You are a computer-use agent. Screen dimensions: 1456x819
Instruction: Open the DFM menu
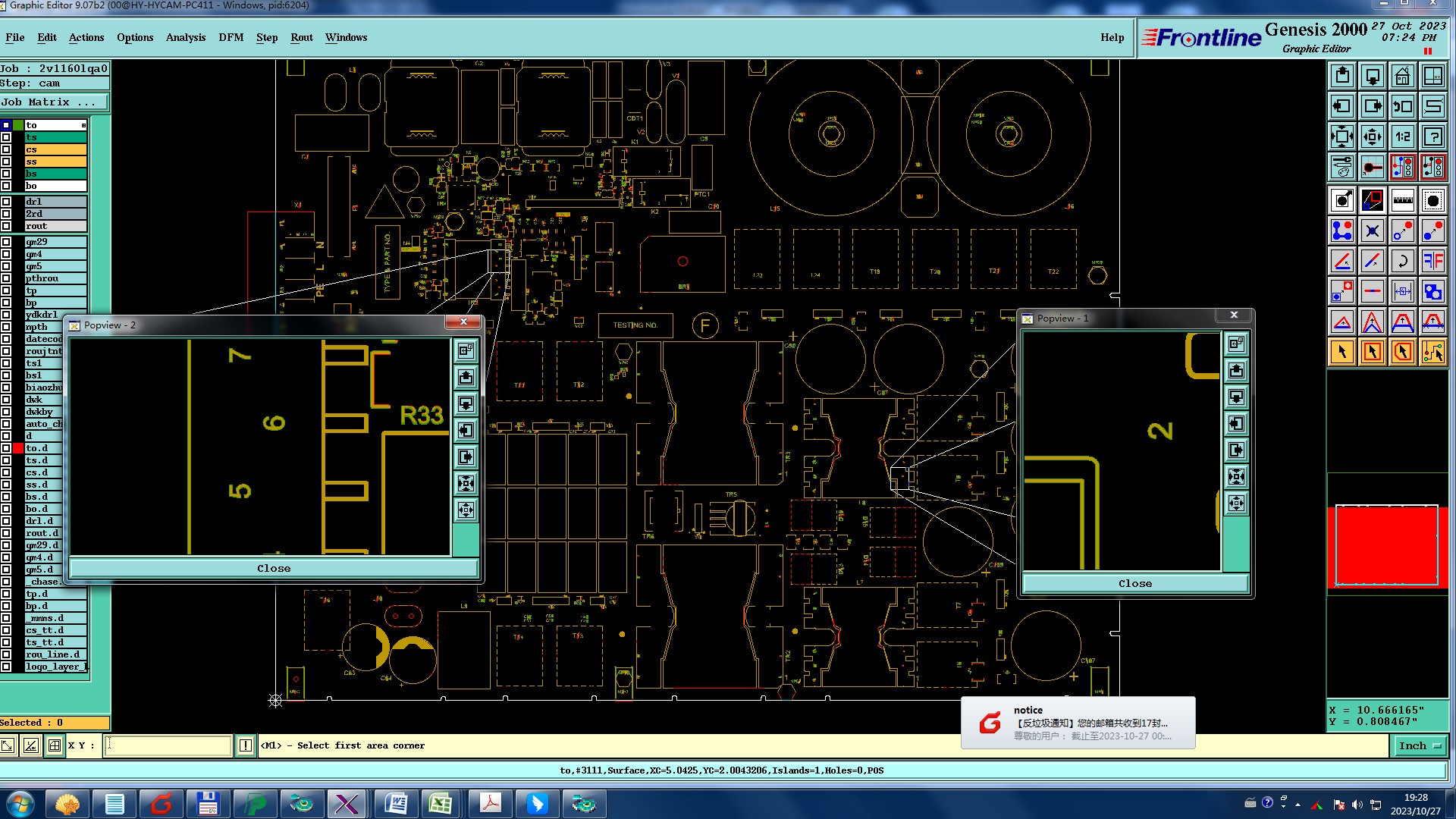coord(231,37)
